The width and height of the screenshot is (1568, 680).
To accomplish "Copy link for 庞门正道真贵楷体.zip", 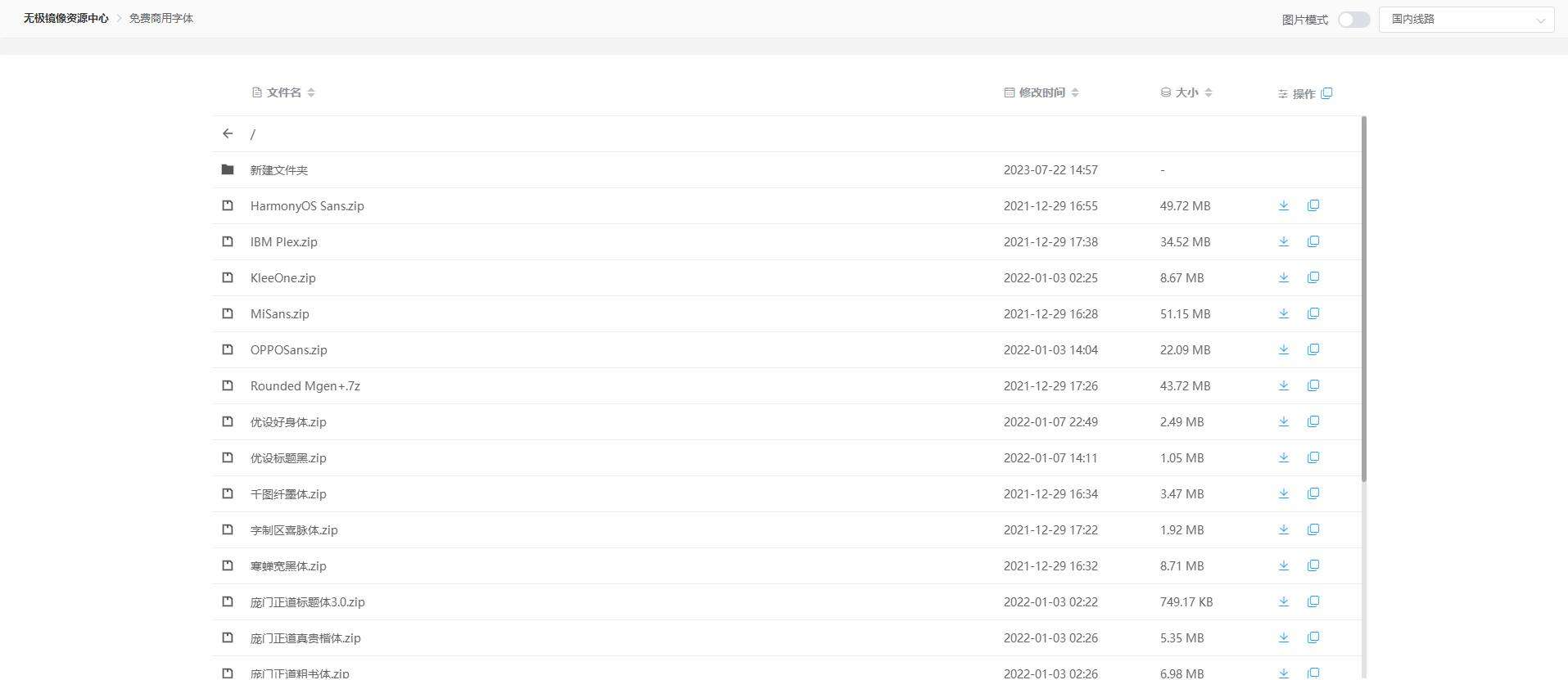I will click(x=1313, y=637).
